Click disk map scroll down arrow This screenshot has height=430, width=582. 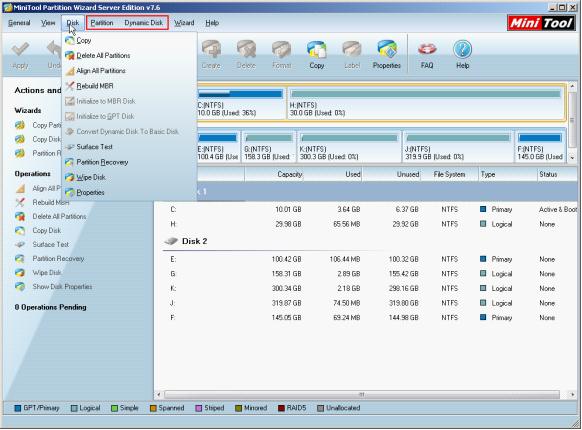coord(572,158)
